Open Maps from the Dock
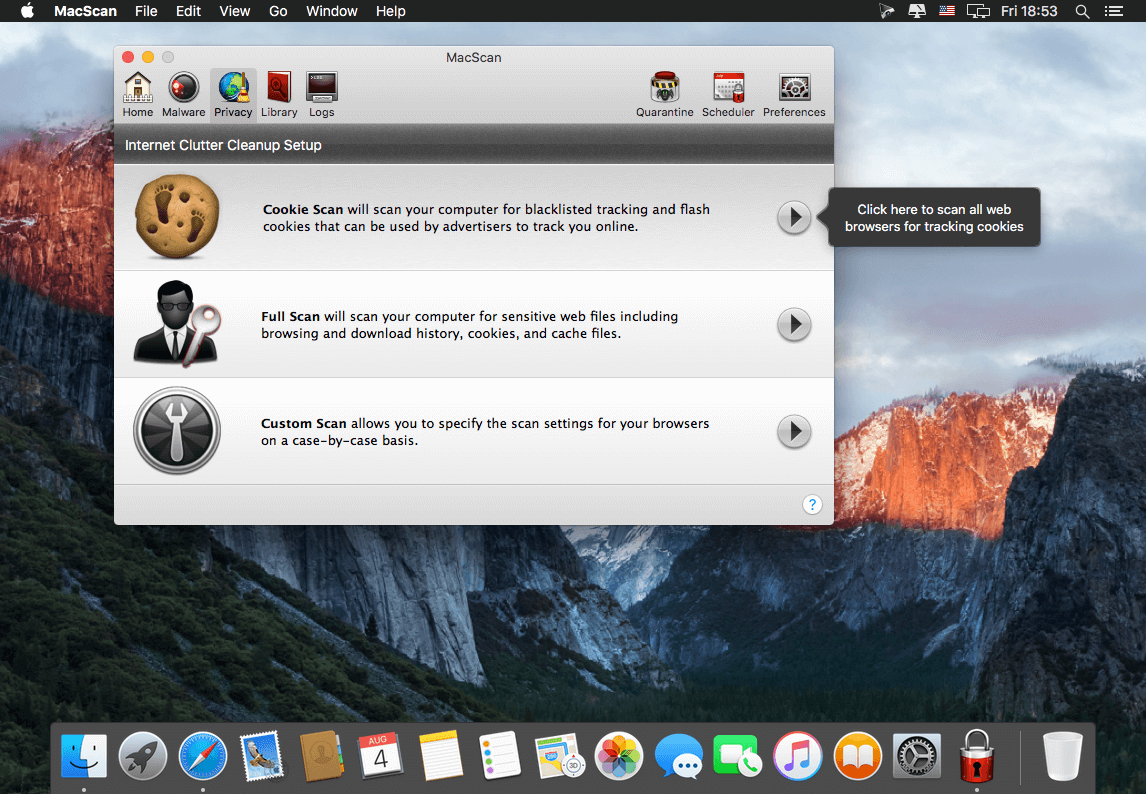 [x=559, y=756]
